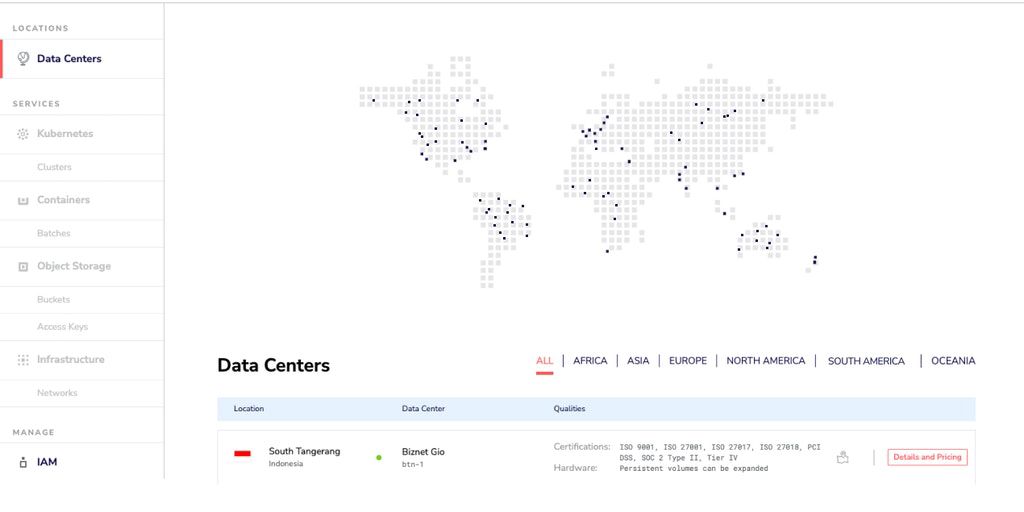The height and width of the screenshot is (512, 1024).
Task: Go to Networks under Infrastructure
Action: tap(57, 393)
